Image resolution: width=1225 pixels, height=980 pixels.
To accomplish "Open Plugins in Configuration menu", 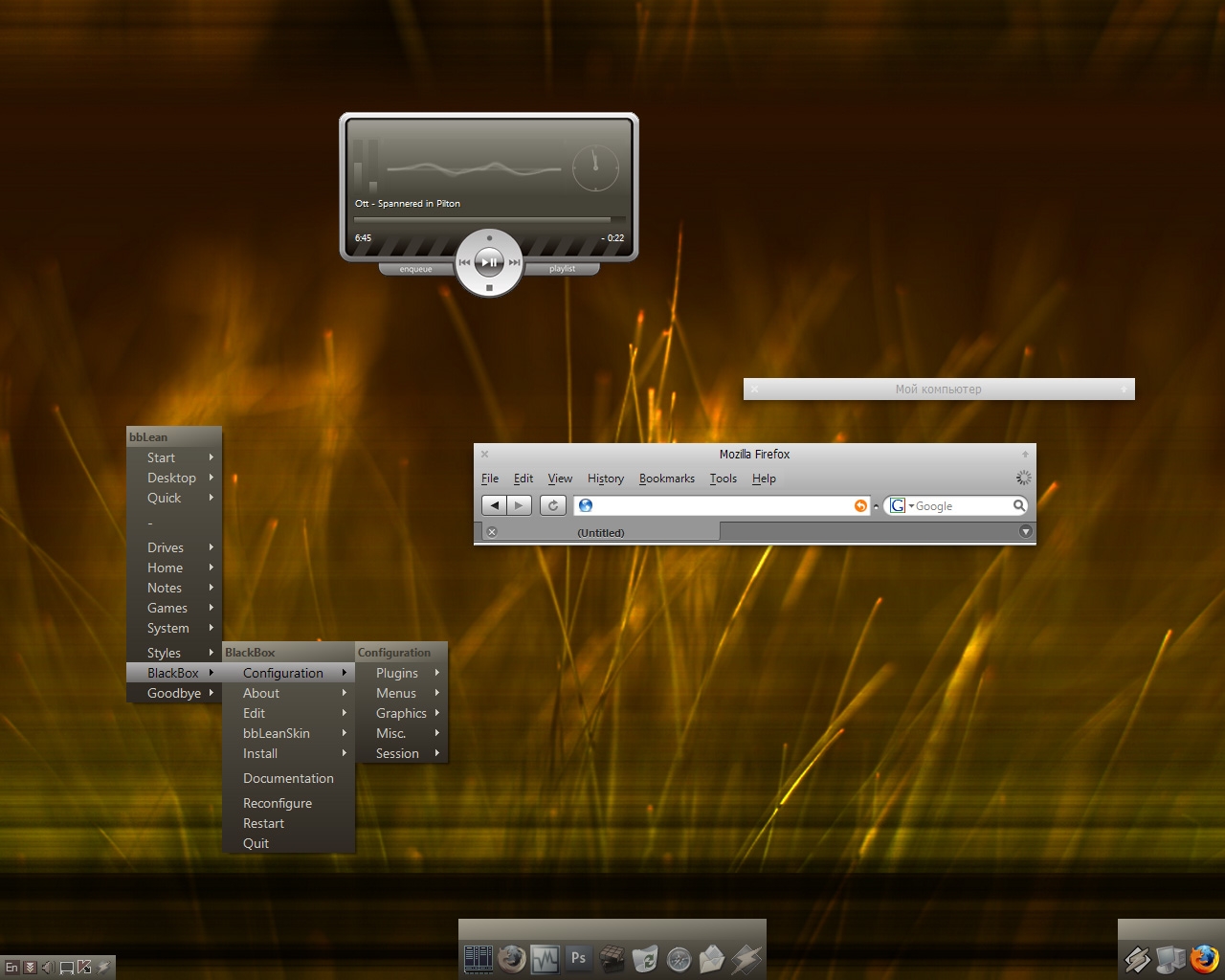I will point(401,673).
